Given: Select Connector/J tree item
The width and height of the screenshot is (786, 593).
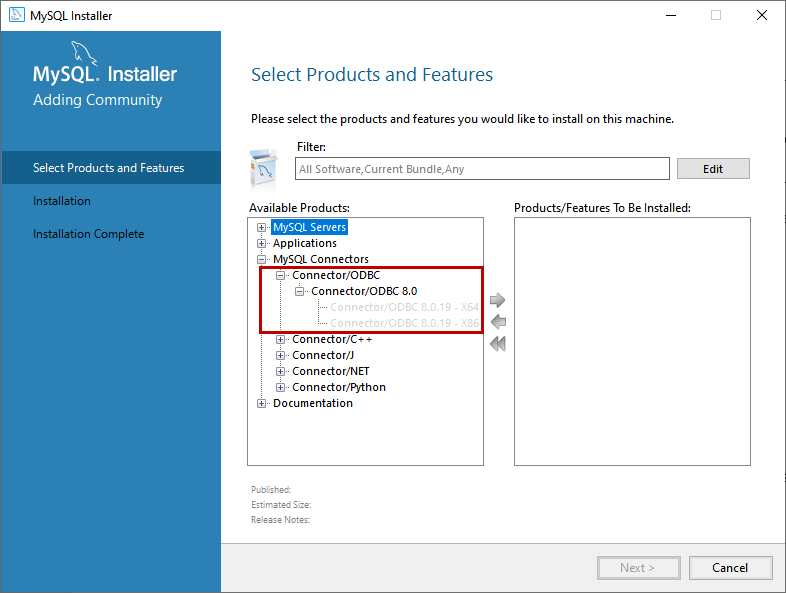Looking at the screenshot, I should 323,355.
